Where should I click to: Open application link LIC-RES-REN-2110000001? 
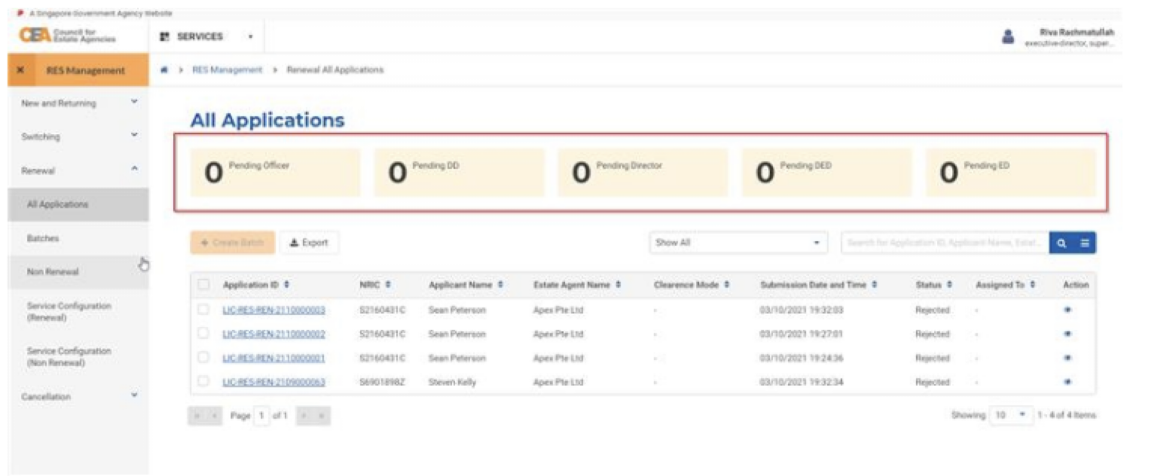point(273,358)
